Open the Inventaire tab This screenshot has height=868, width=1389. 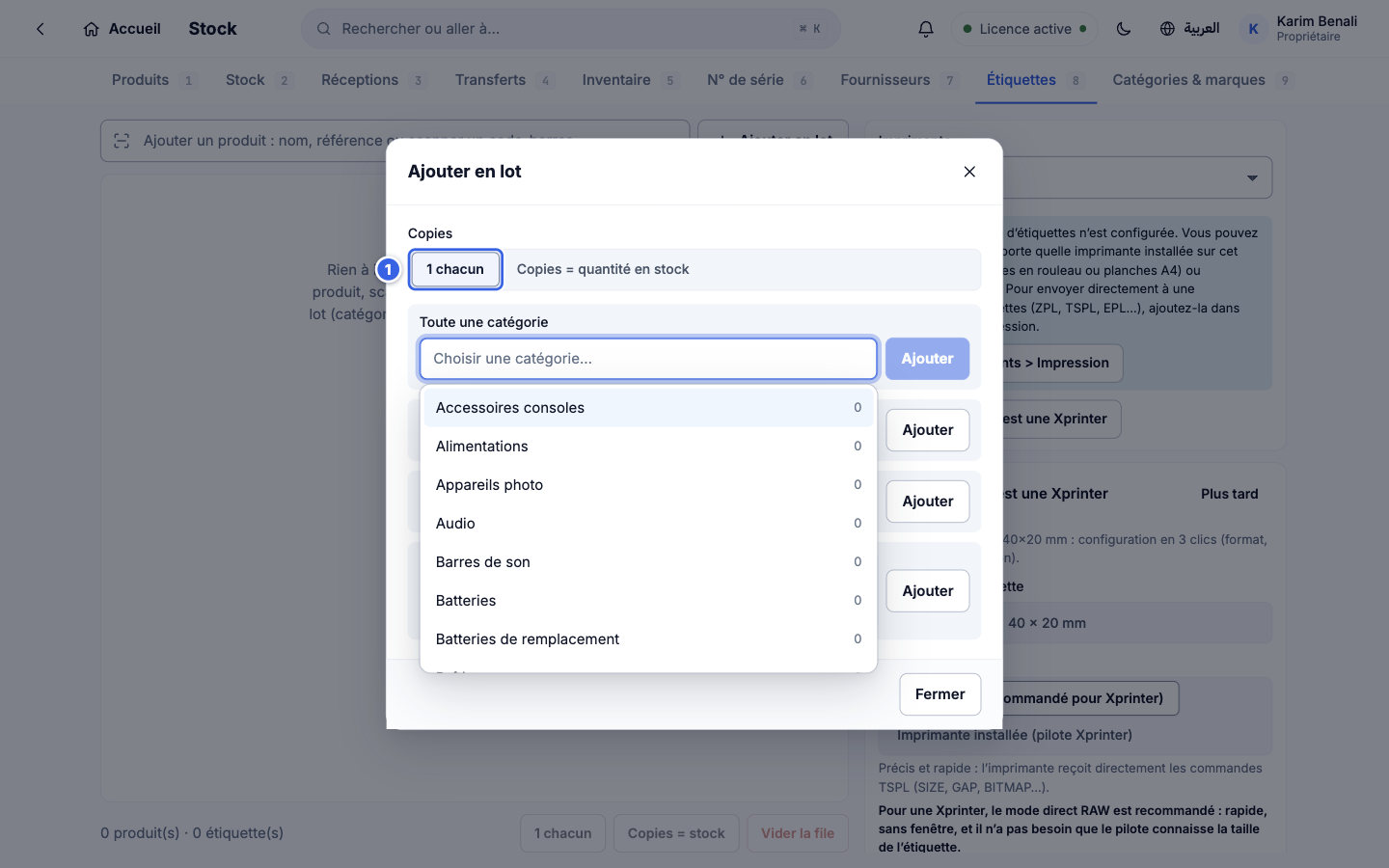coord(630,80)
